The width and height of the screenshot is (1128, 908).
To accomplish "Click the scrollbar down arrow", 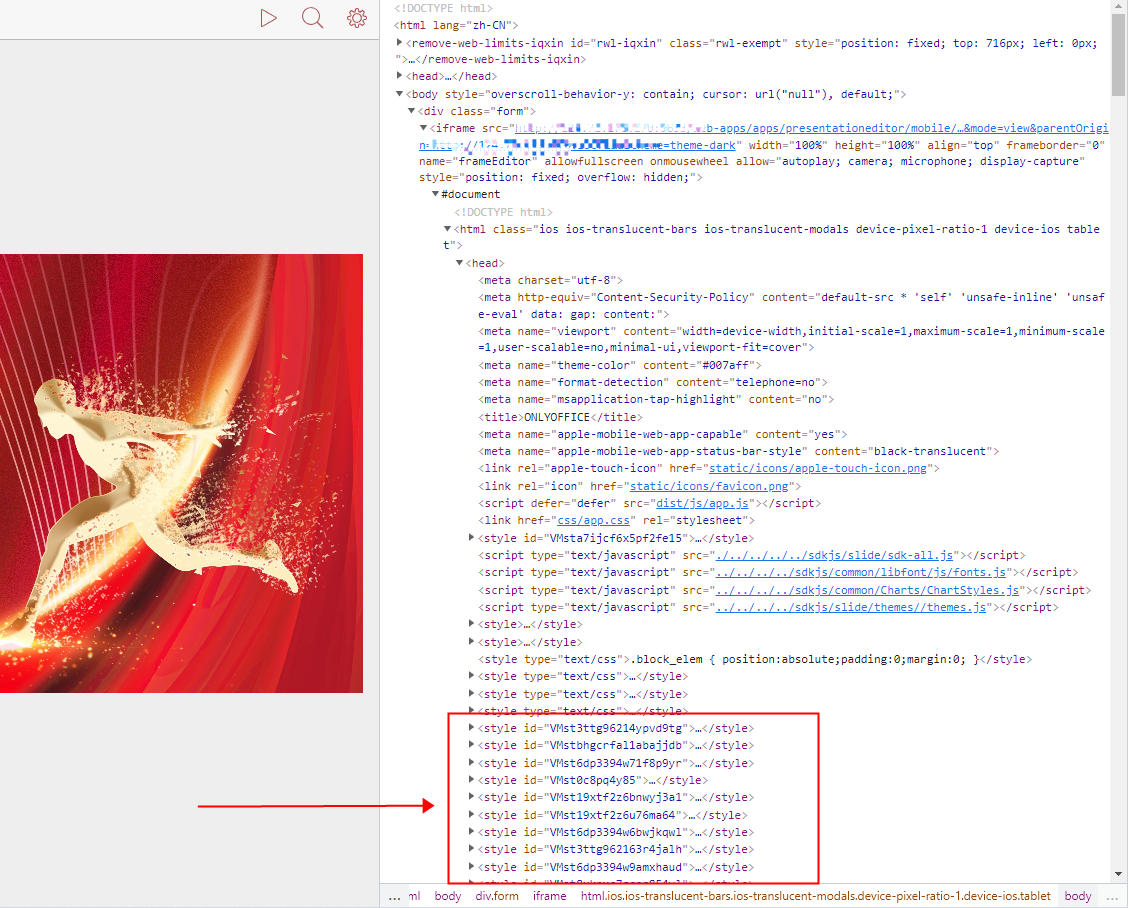I will pos(1118,874).
